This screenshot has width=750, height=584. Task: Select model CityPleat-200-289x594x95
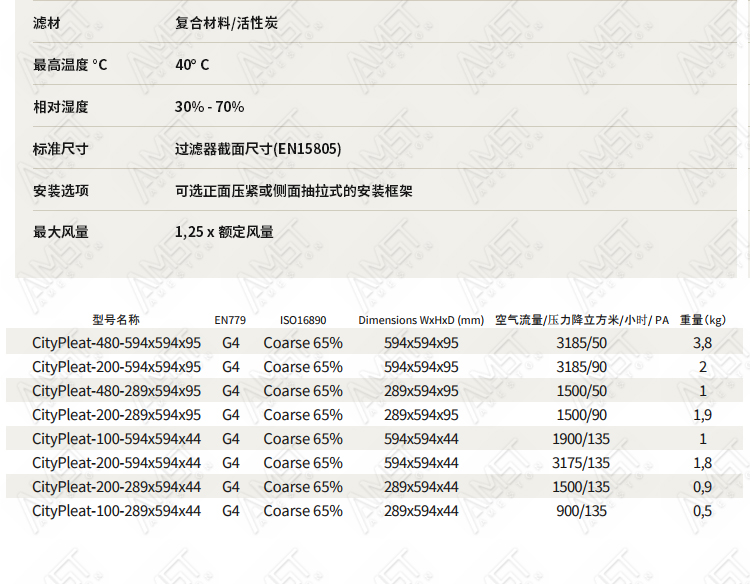(117, 415)
